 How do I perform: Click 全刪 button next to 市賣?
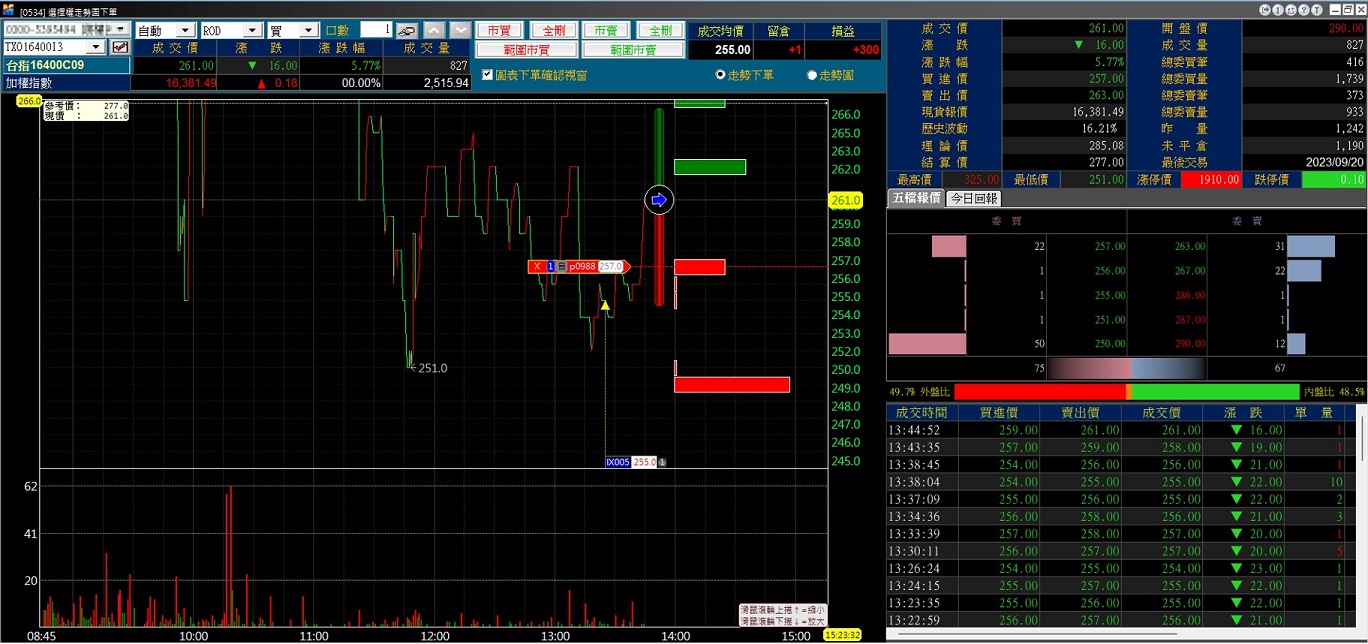pyautogui.click(x=660, y=31)
